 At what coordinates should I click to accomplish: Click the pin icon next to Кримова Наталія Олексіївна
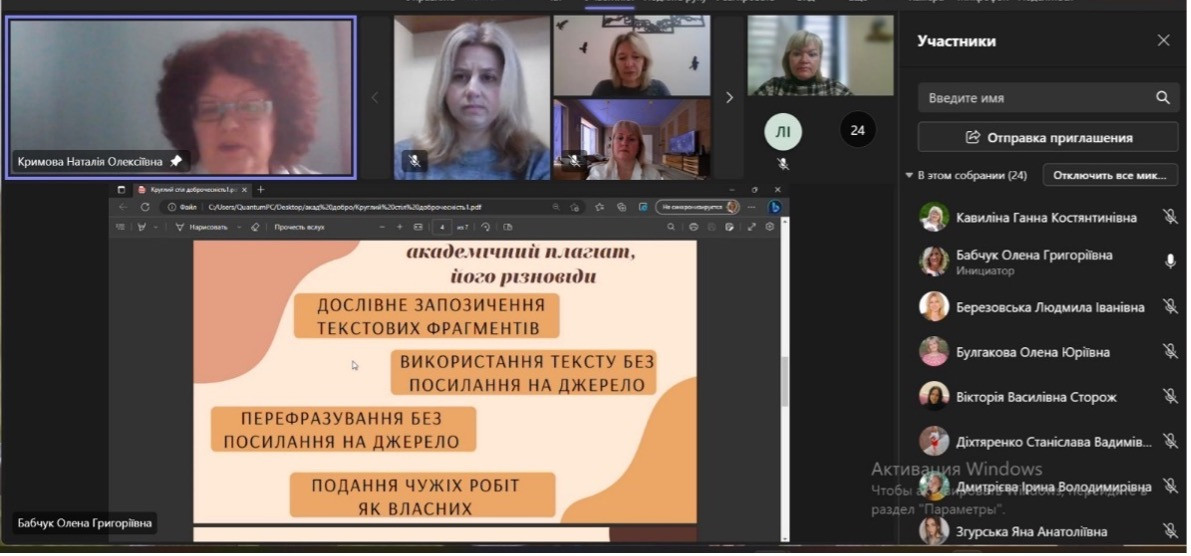pyautogui.click(x=176, y=161)
